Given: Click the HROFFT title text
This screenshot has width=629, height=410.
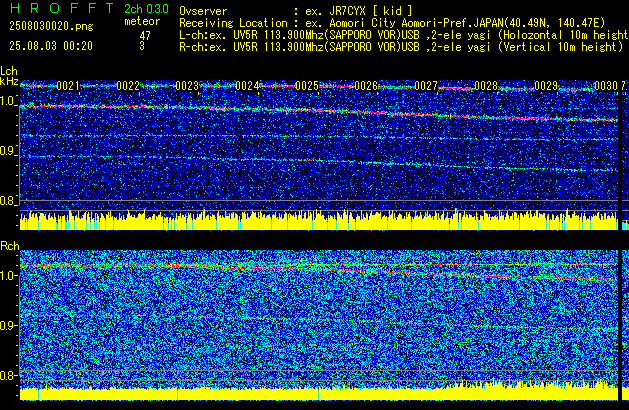Looking at the screenshot, I should [x=62, y=8].
